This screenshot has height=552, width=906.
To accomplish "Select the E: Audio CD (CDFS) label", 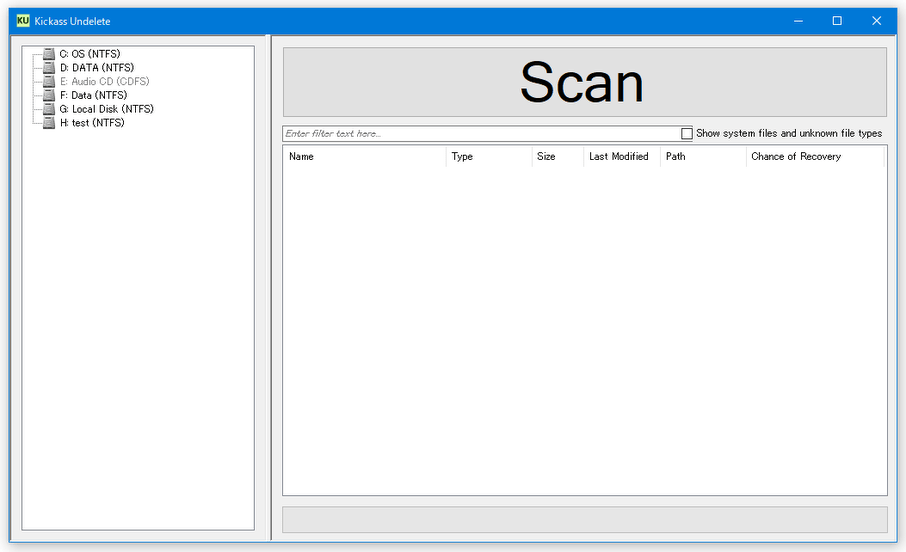I will 104,81.
